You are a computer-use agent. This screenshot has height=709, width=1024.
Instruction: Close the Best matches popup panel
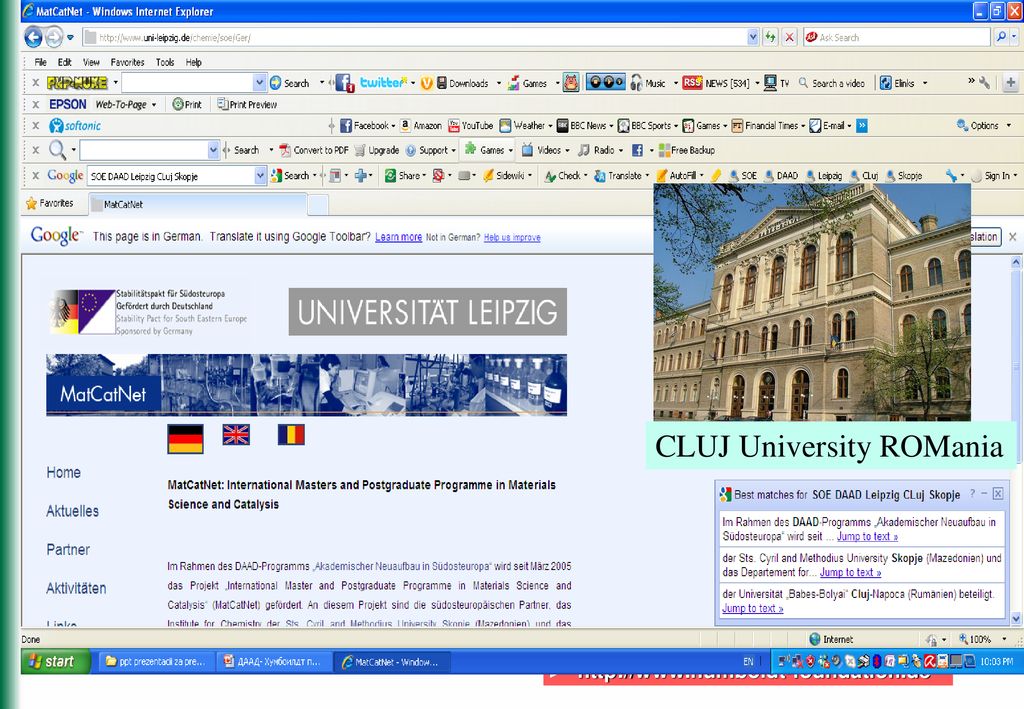point(998,494)
